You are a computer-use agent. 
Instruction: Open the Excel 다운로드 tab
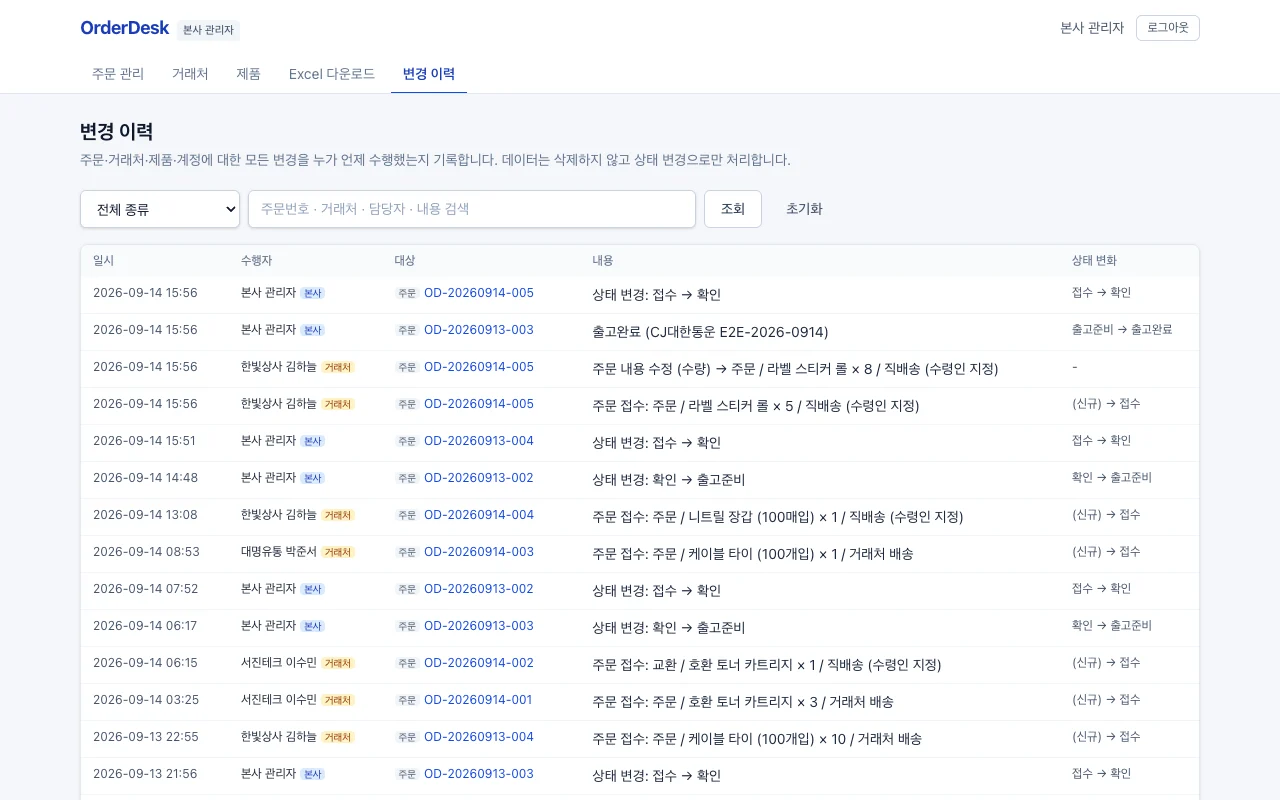[332, 74]
